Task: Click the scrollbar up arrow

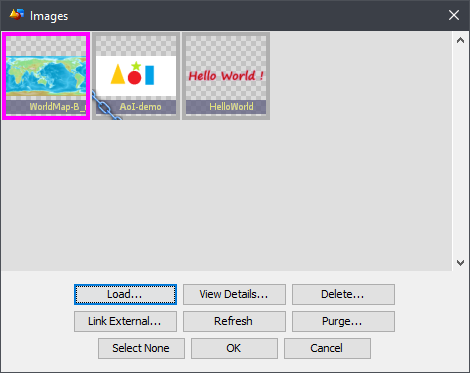Action: (460, 41)
